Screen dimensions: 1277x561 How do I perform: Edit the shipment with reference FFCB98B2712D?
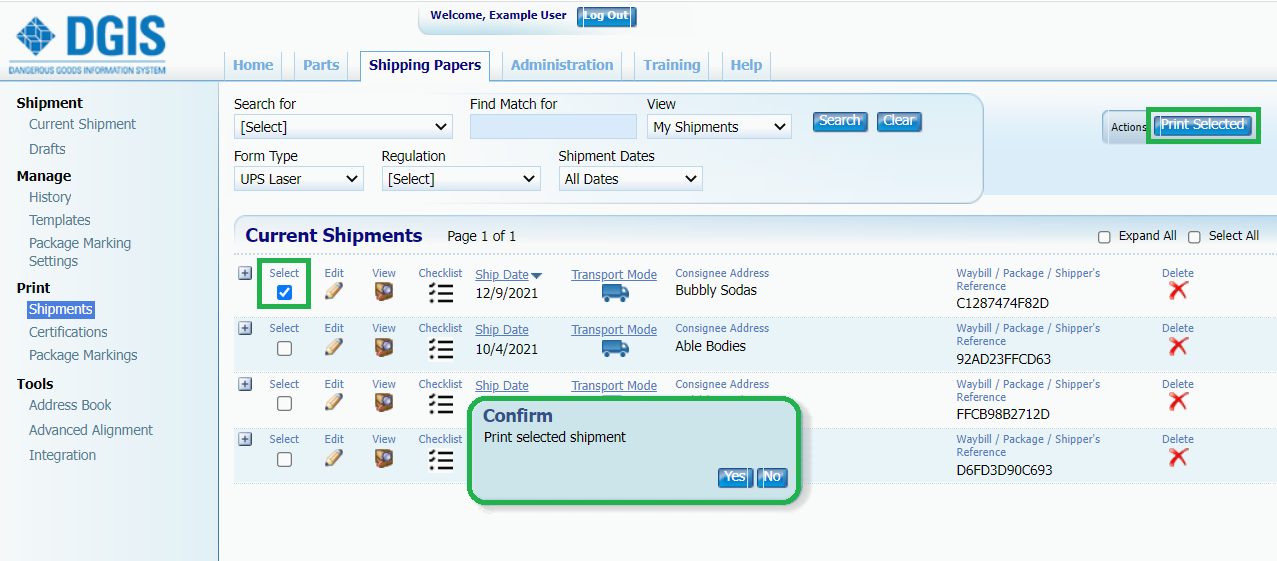(x=334, y=402)
